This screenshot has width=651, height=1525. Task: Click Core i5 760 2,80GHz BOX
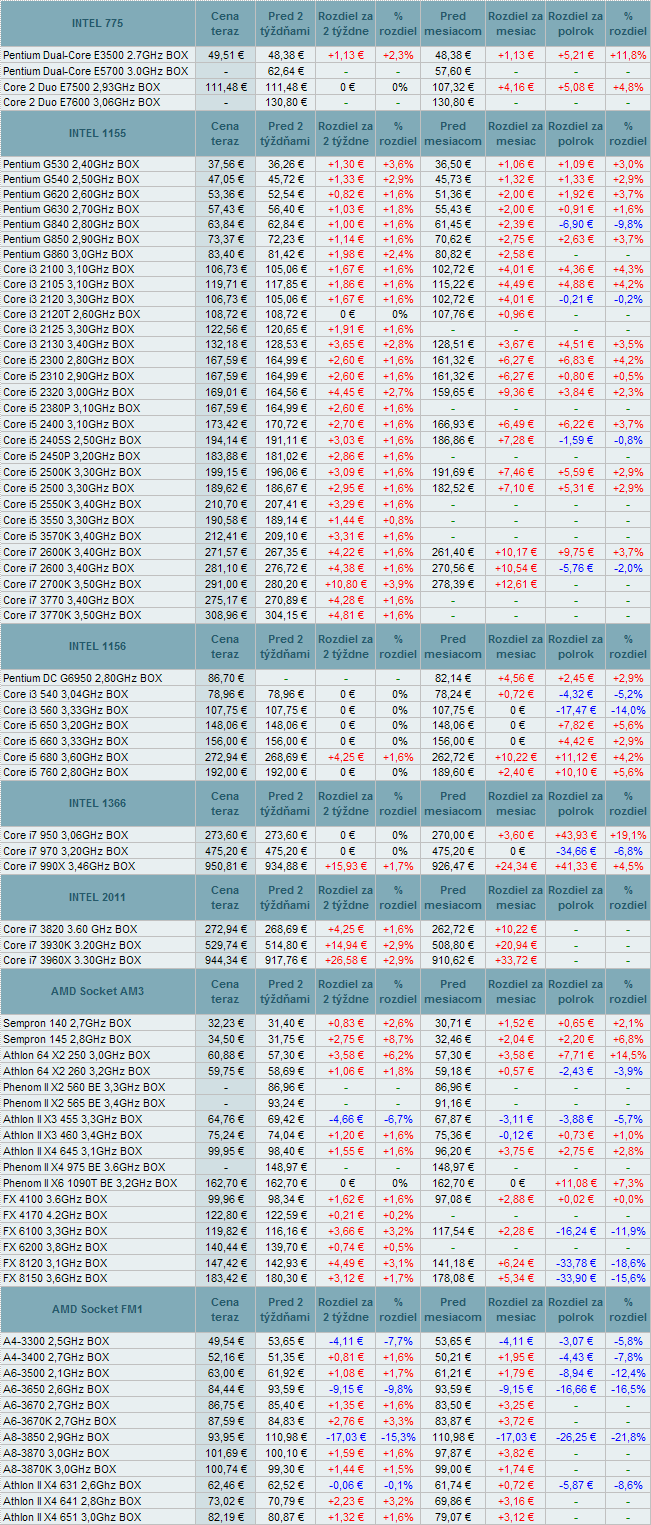pyautogui.click(x=66, y=772)
